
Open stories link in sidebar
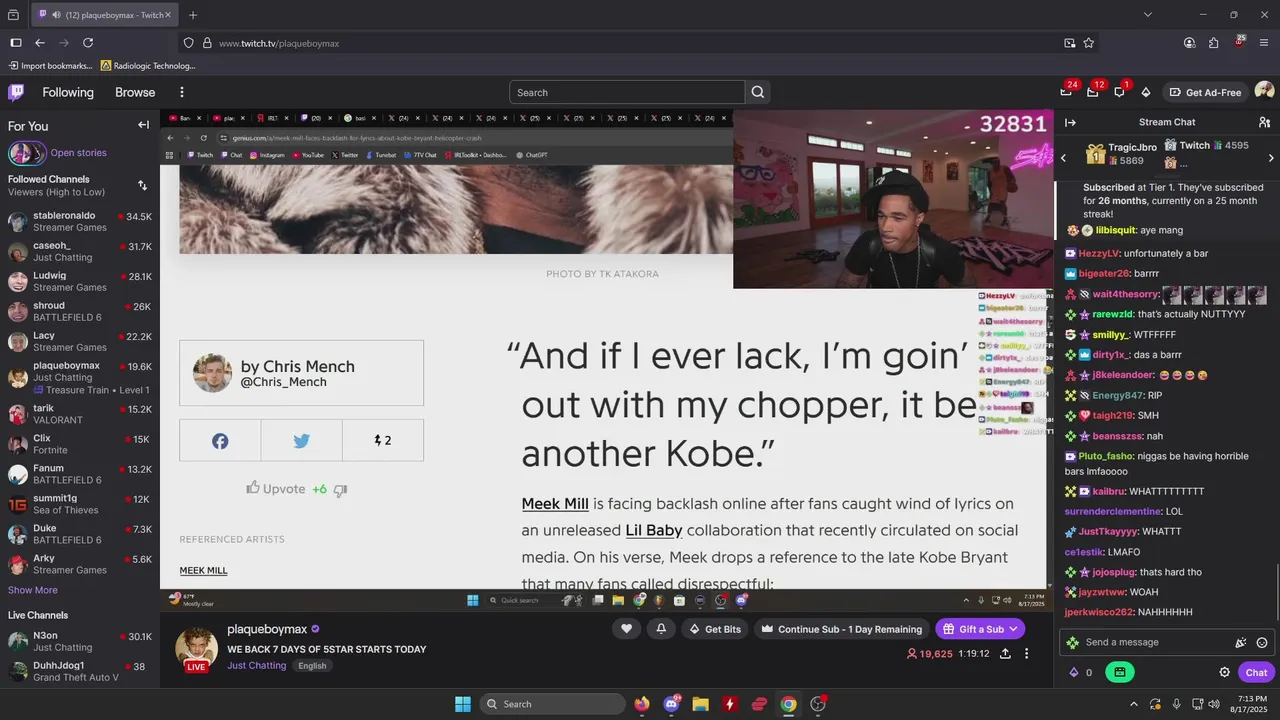coord(78,153)
